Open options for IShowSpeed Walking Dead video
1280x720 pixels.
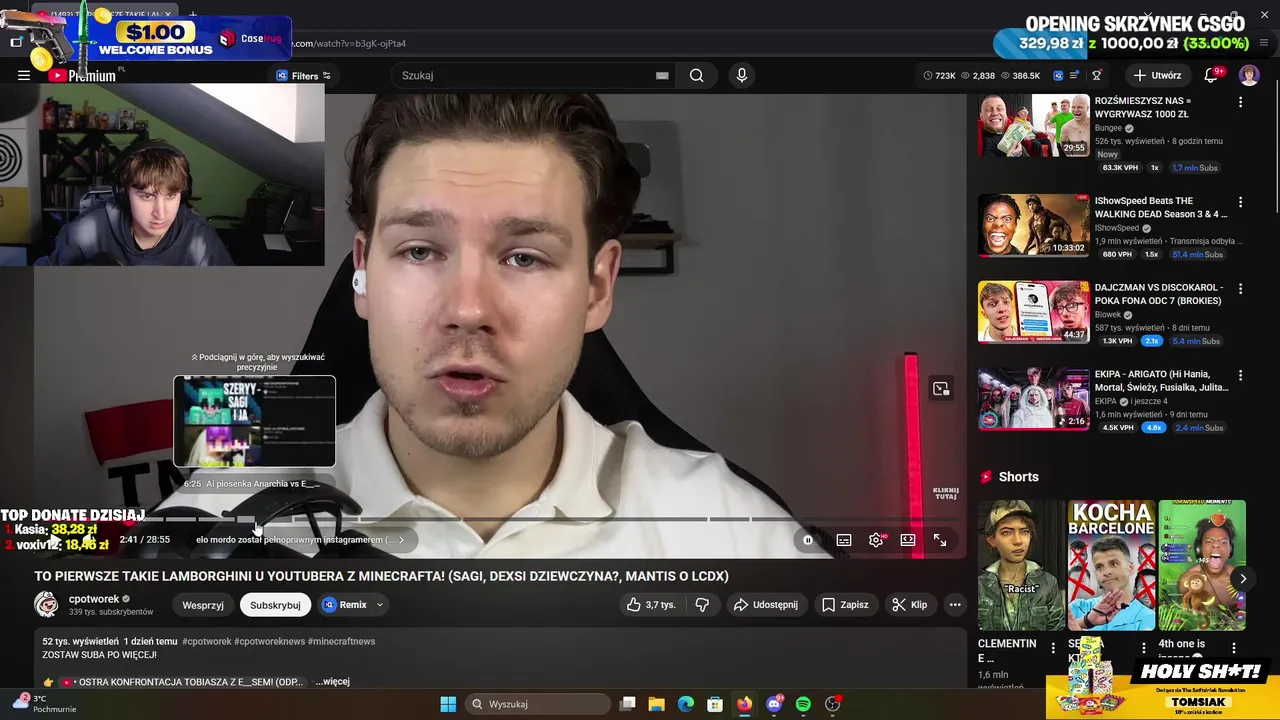click(x=1241, y=202)
